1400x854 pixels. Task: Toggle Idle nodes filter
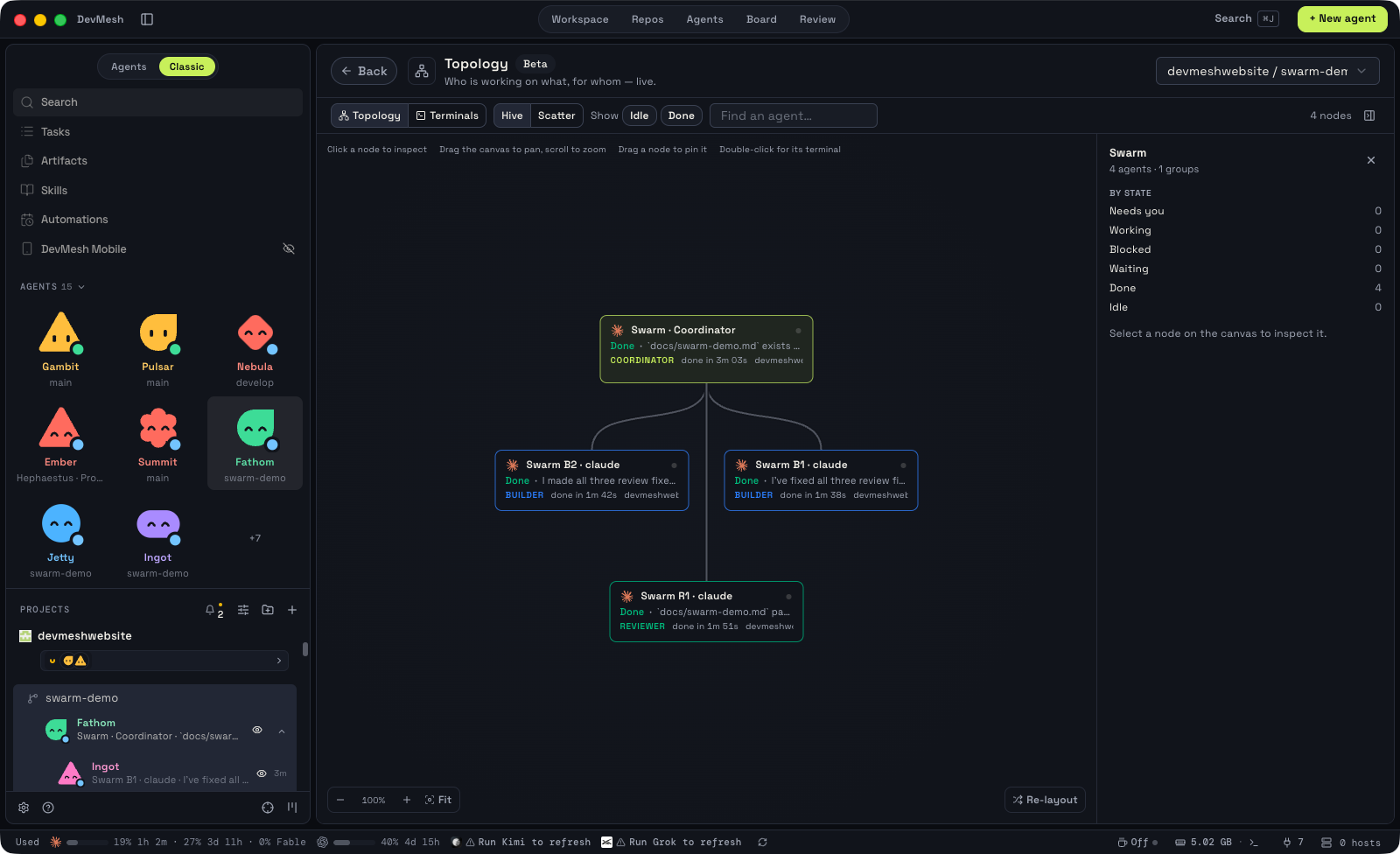[640, 115]
